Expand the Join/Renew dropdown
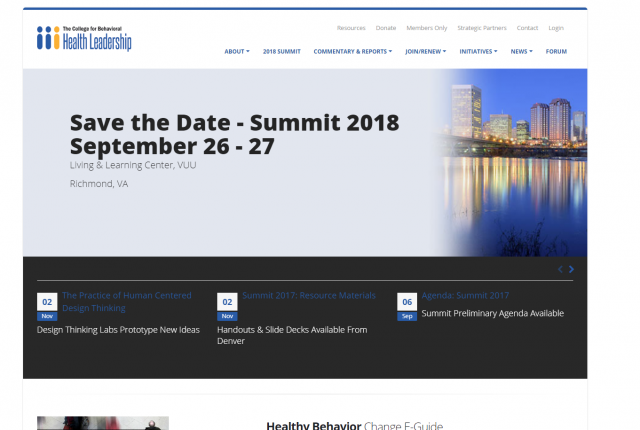The width and height of the screenshot is (640, 430). [425, 51]
